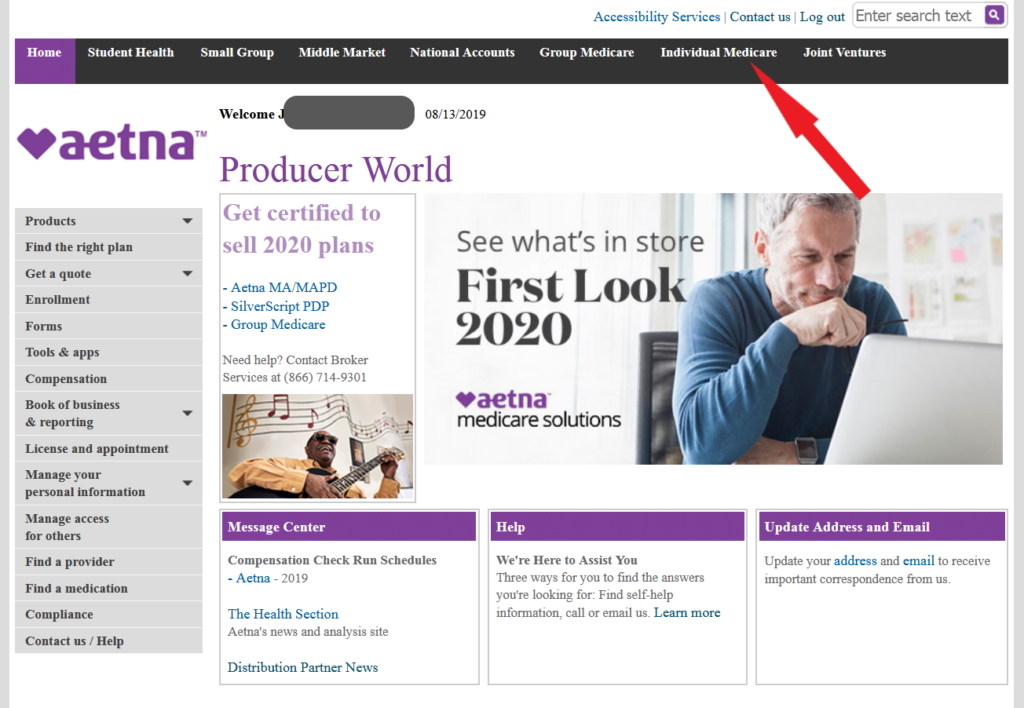The height and width of the screenshot is (708, 1024).
Task: Expand Manage your personal information arrow
Action: point(187,483)
